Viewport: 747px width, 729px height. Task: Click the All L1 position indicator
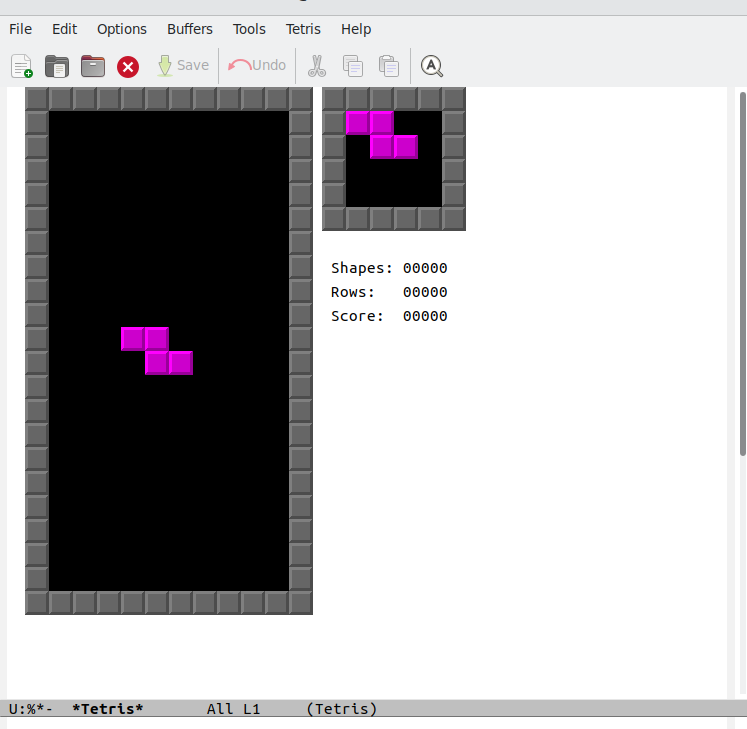tap(233, 709)
